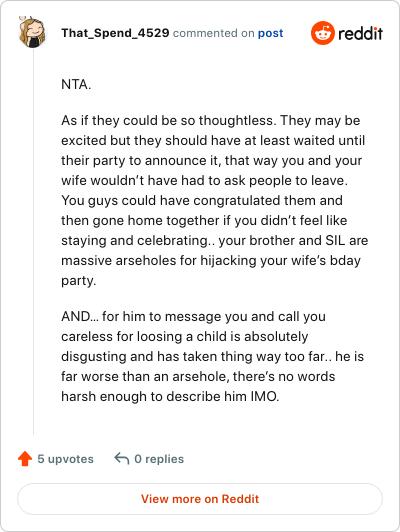Click the line "careless for loosing a child"
The image size is (400, 532).
pos(185,337)
